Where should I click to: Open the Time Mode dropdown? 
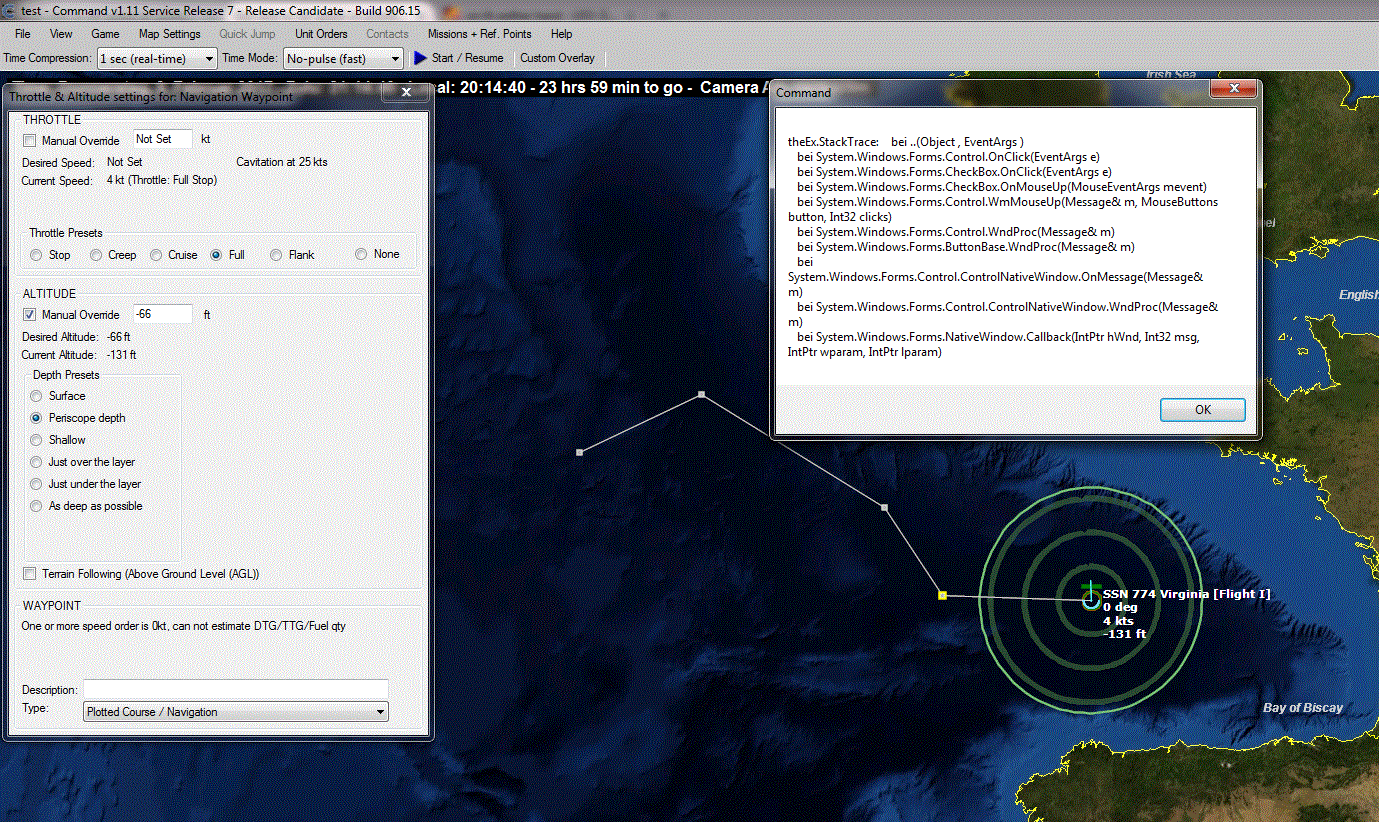tap(343, 58)
